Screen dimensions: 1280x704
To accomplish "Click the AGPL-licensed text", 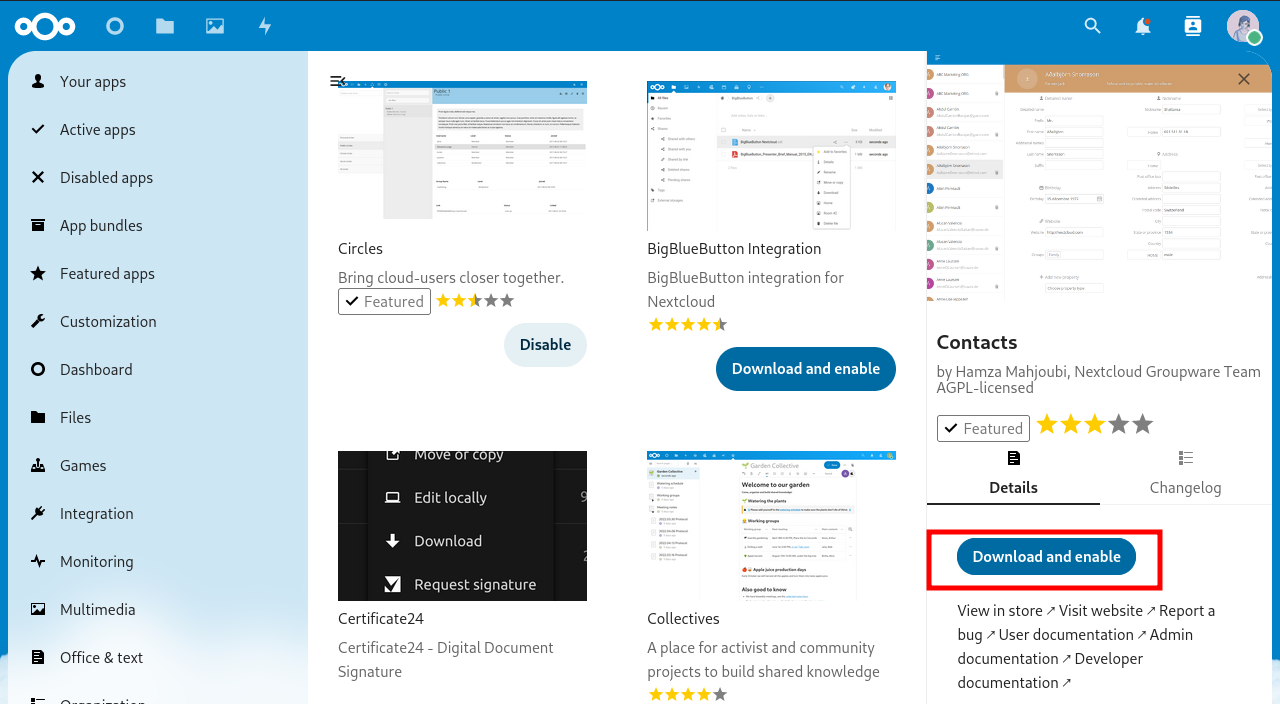I will tap(985, 388).
